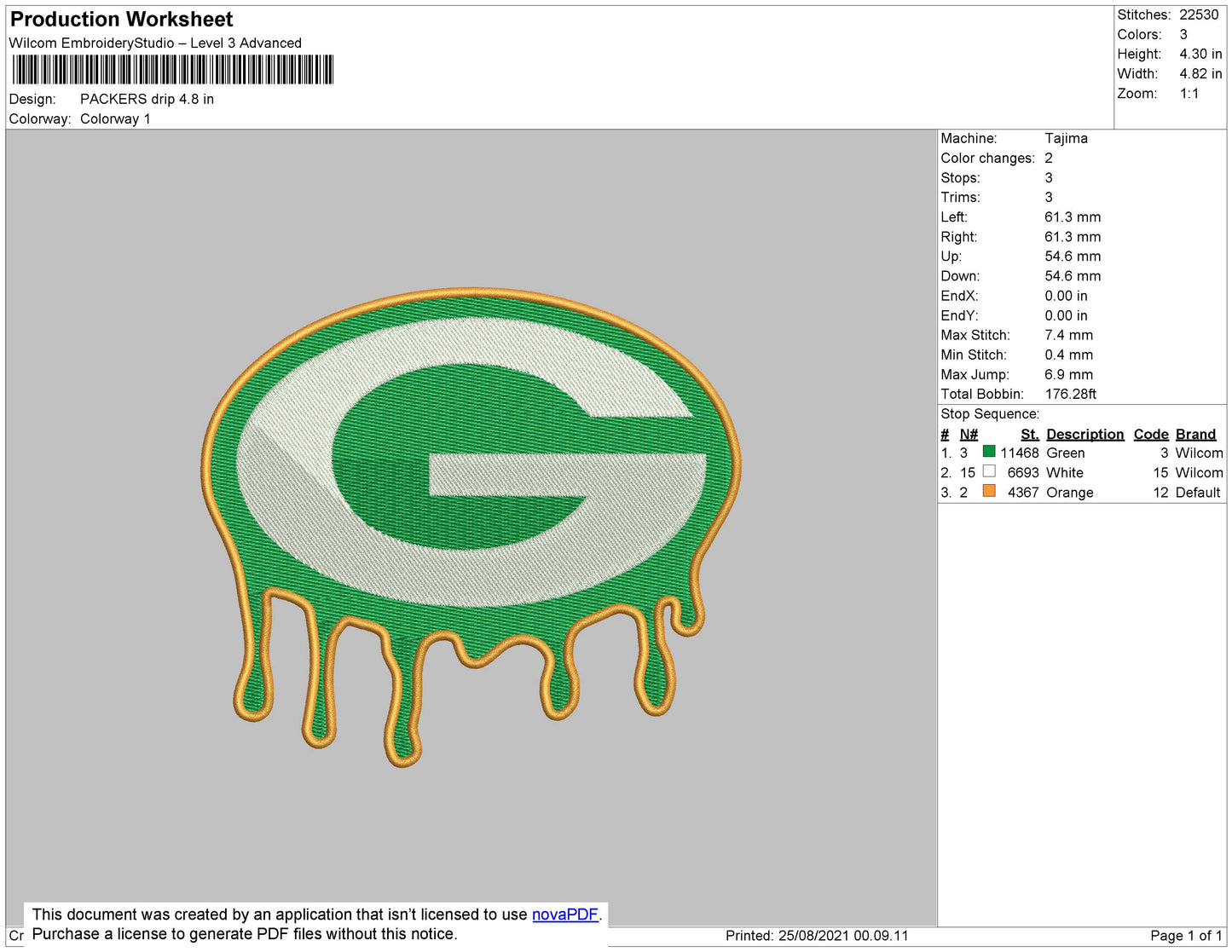Click the 'Production Worksheet' title
This screenshot has height=952, width=1232.
click(x=121, y=20)
